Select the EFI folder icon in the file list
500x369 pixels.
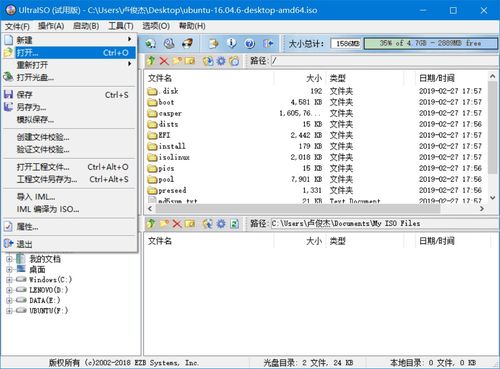[x=152, y=135]
